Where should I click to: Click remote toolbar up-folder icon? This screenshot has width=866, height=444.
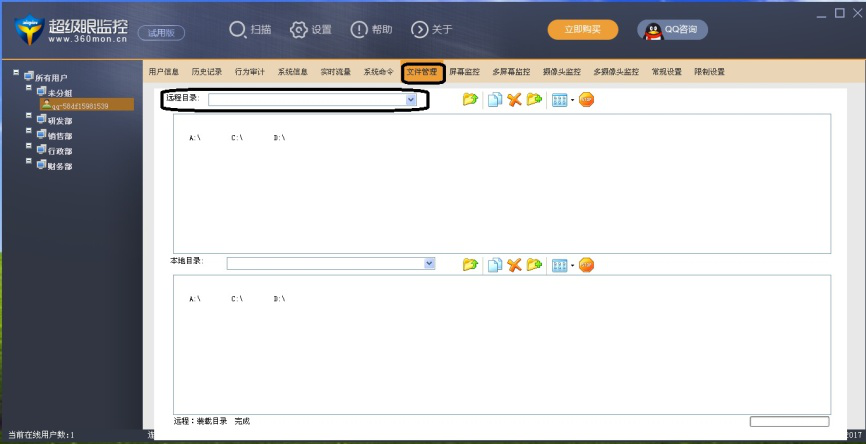tap(470, 100)
